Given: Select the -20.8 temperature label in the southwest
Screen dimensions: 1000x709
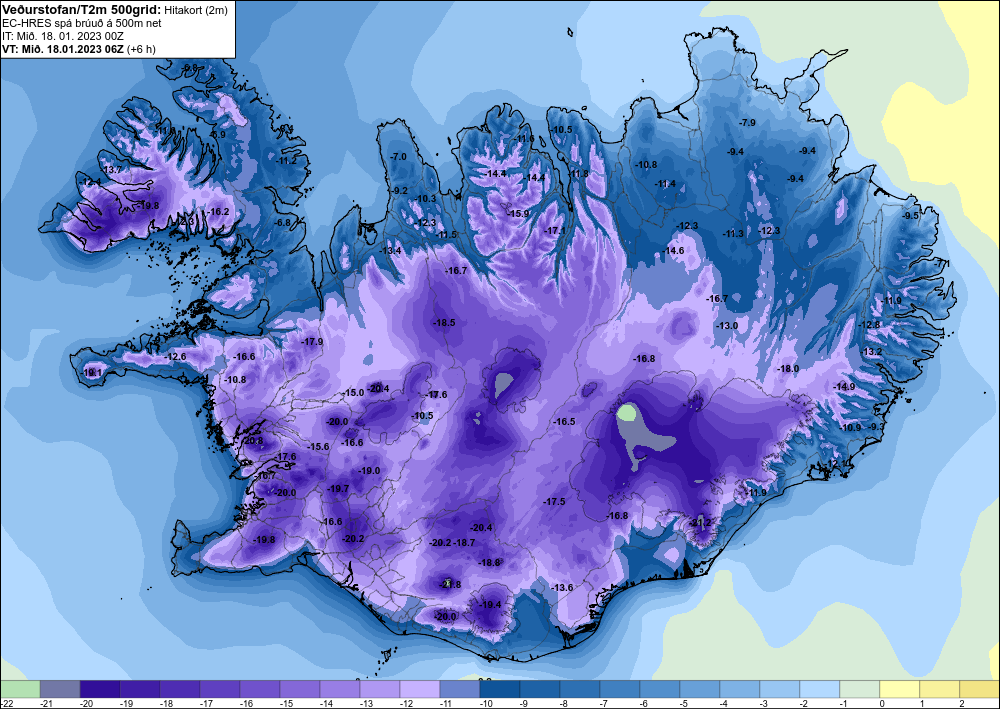Looking at the screenshot, I should (253, 441).
